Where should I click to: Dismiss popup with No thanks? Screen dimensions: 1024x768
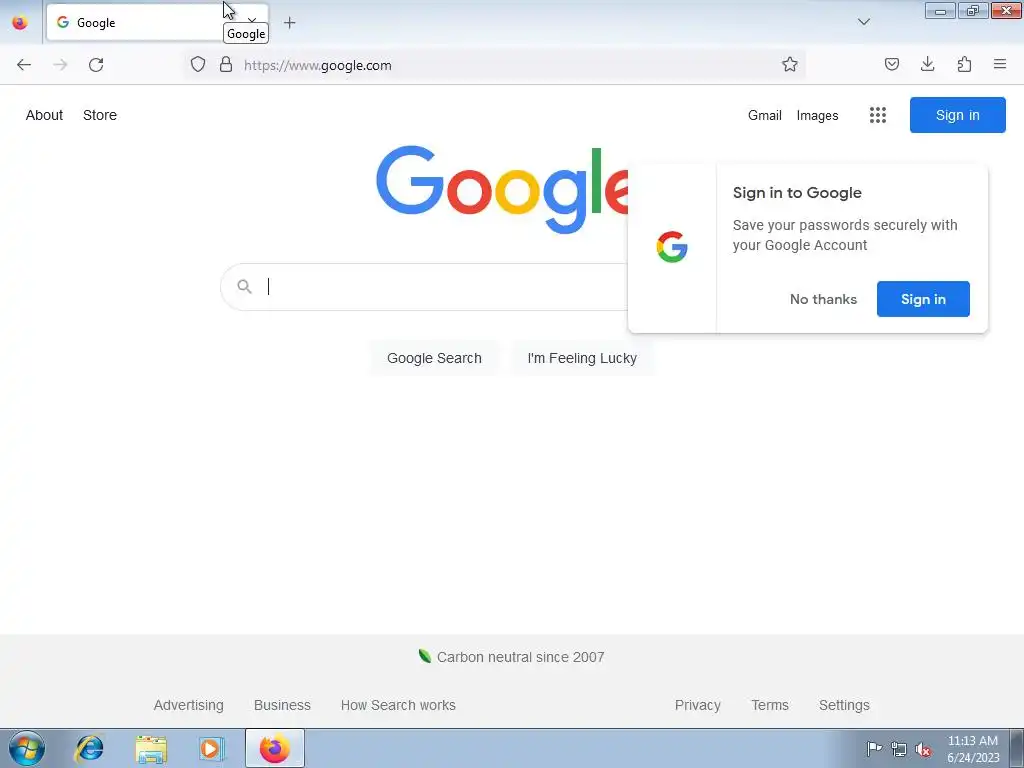[823, 299]
